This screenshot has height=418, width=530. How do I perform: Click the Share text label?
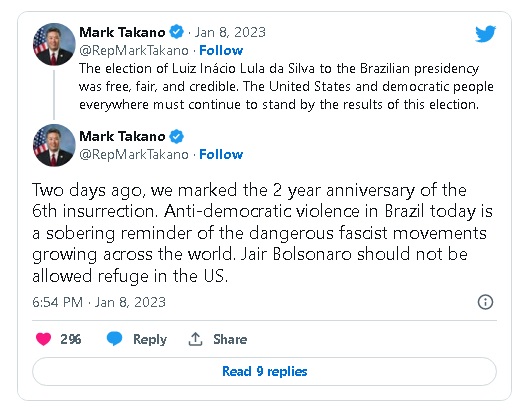(230, 339)
